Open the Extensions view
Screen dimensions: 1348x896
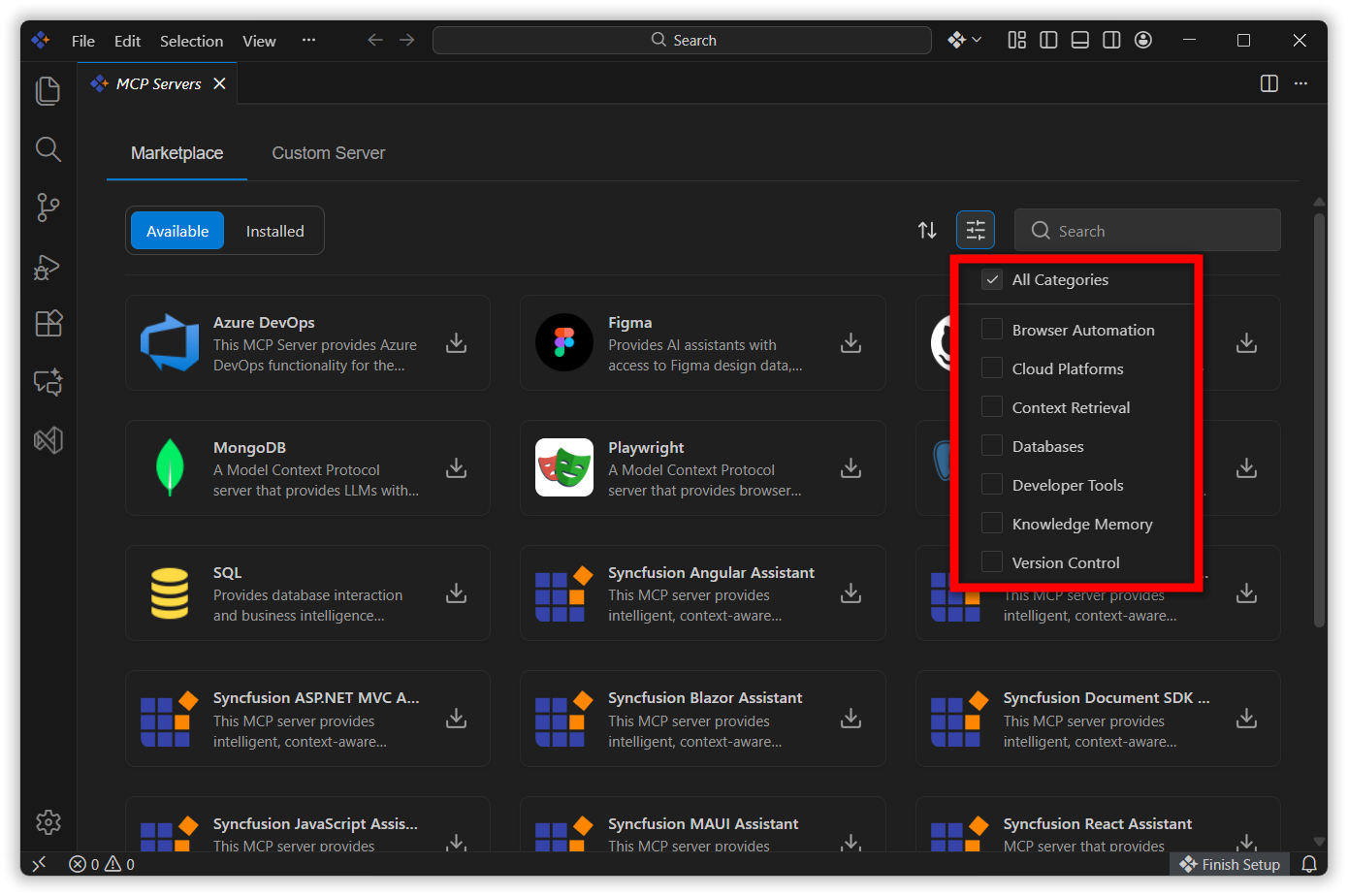pyautogui.click(x=48, y=323)
